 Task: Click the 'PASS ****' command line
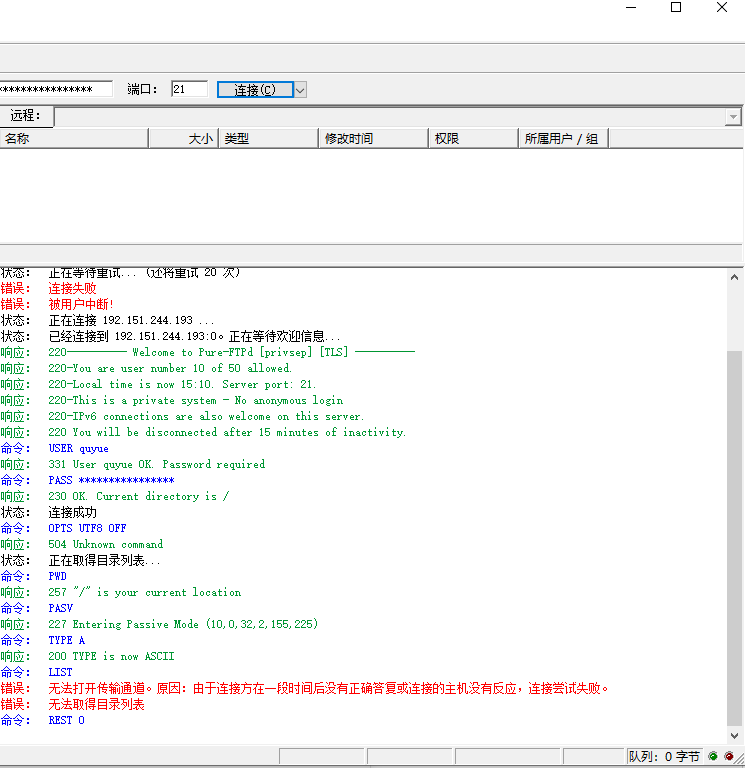(x=112, y=480)
